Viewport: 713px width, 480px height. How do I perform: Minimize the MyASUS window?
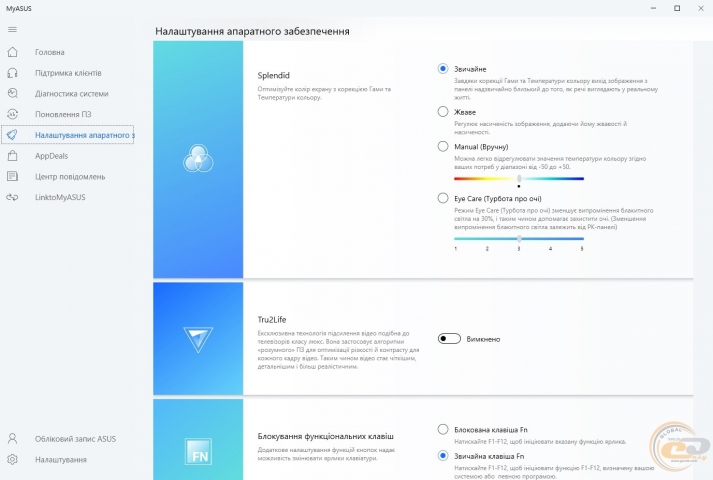653,8
